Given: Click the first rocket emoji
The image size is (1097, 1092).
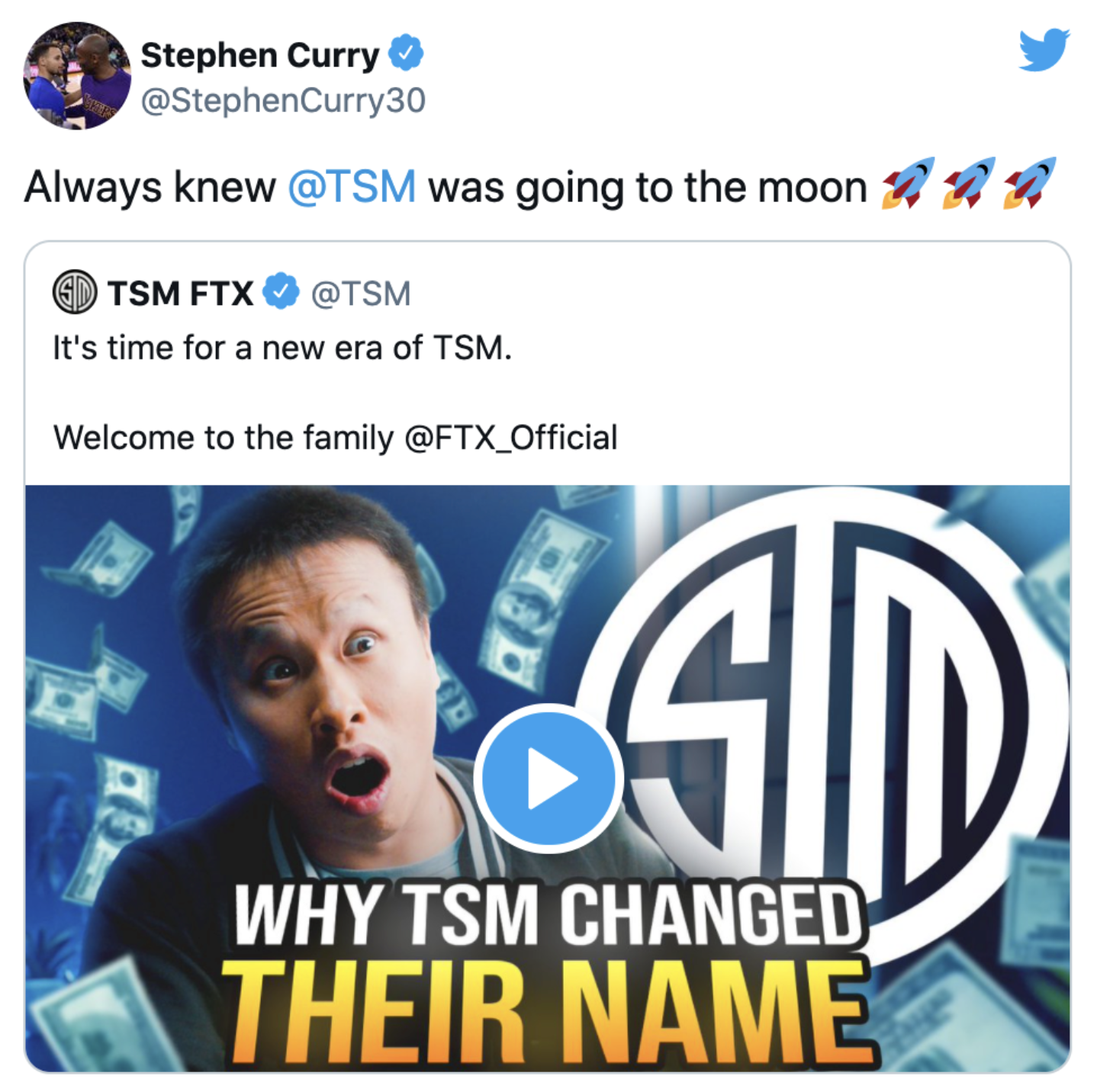Looking at the screenshot, I should 908,184.
